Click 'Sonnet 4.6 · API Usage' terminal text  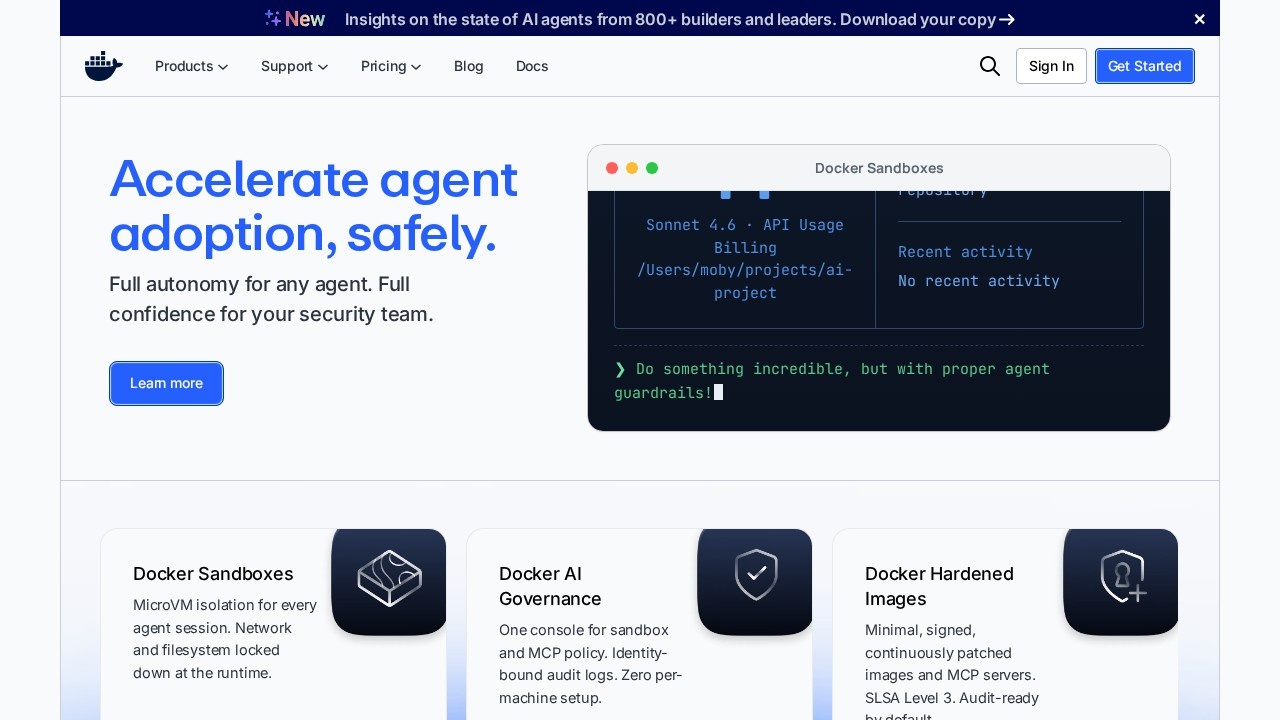[x=745, y=225]
